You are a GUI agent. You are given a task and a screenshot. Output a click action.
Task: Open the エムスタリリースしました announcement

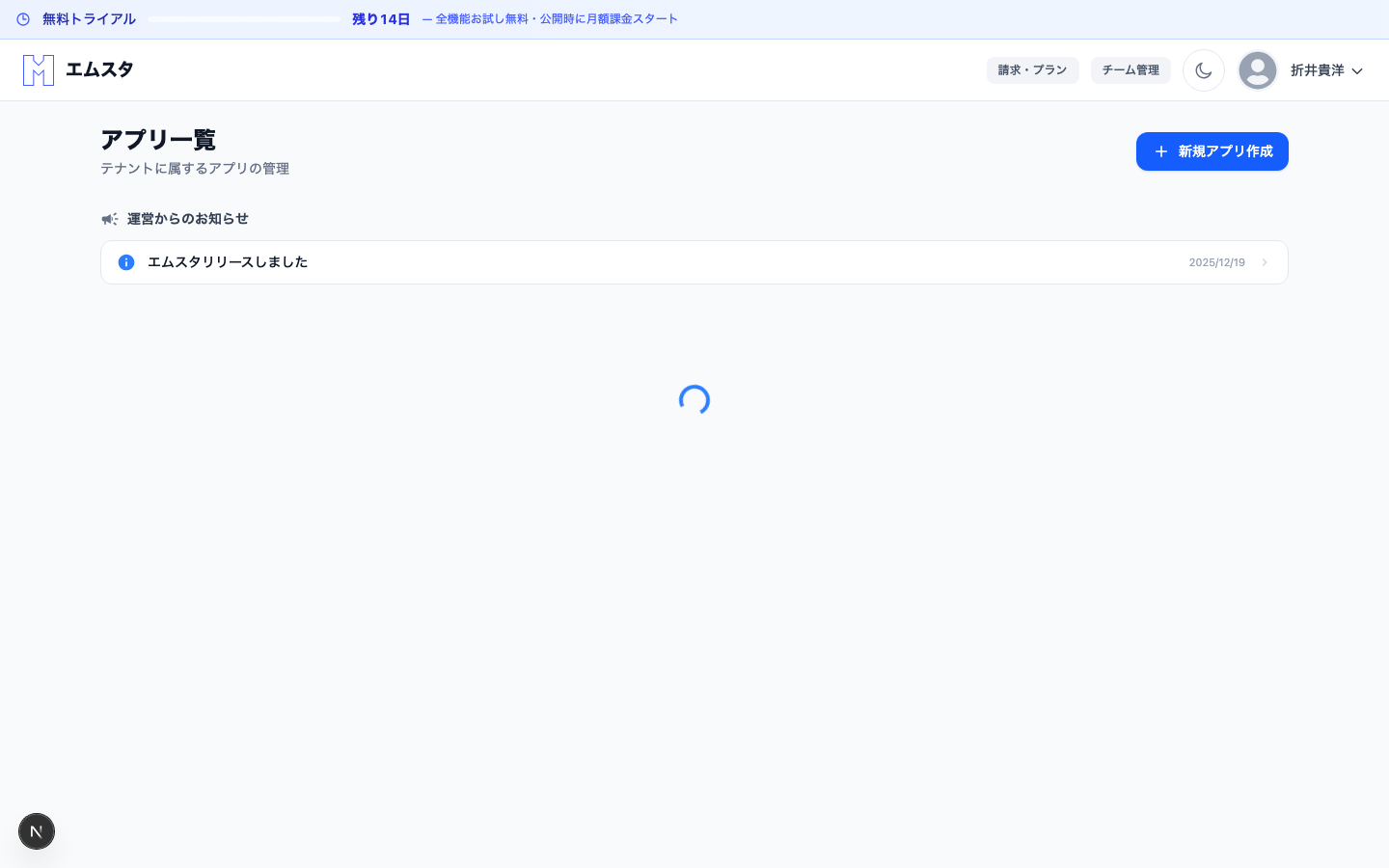[694, 262]
